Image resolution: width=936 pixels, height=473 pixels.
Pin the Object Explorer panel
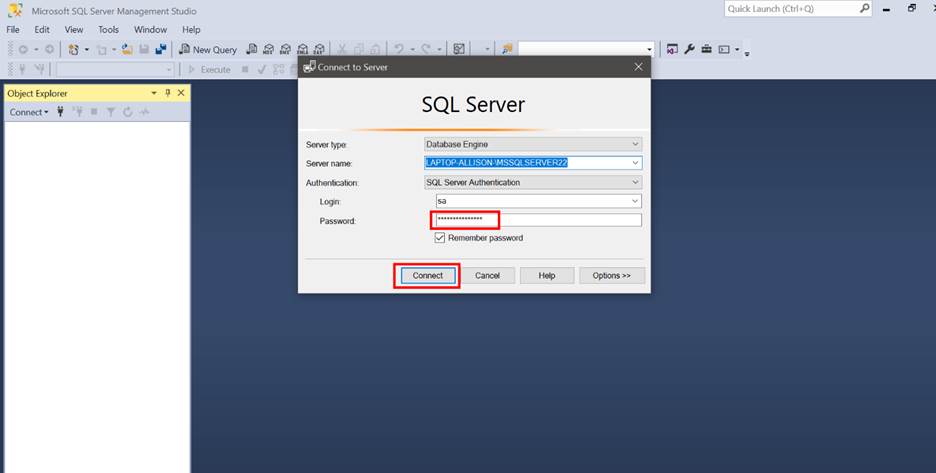coord(167,93)
